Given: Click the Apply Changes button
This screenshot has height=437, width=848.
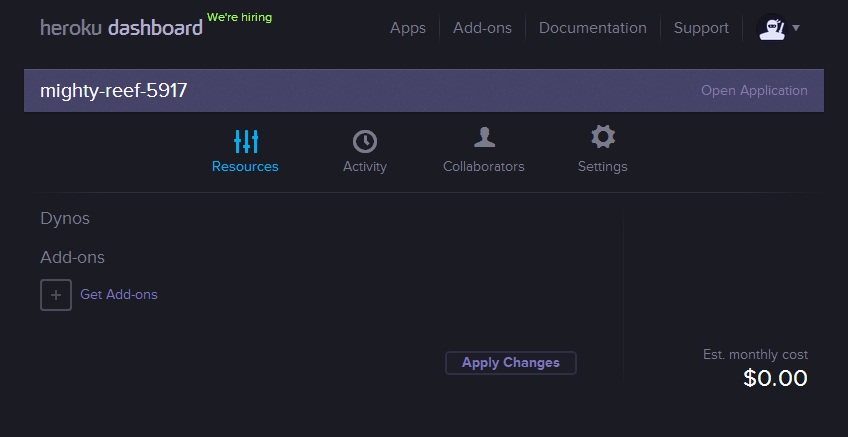Looking at the screenshot, I should 511,363.
